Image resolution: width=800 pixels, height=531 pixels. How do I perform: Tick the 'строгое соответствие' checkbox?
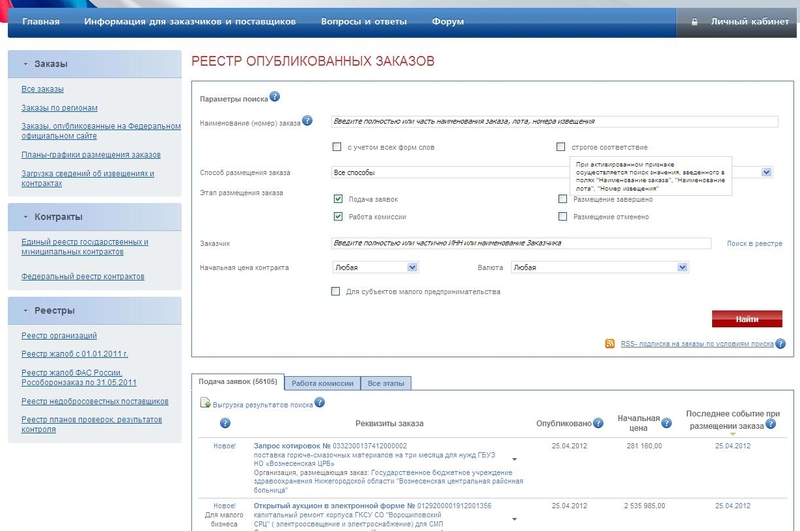click(561, 147)
